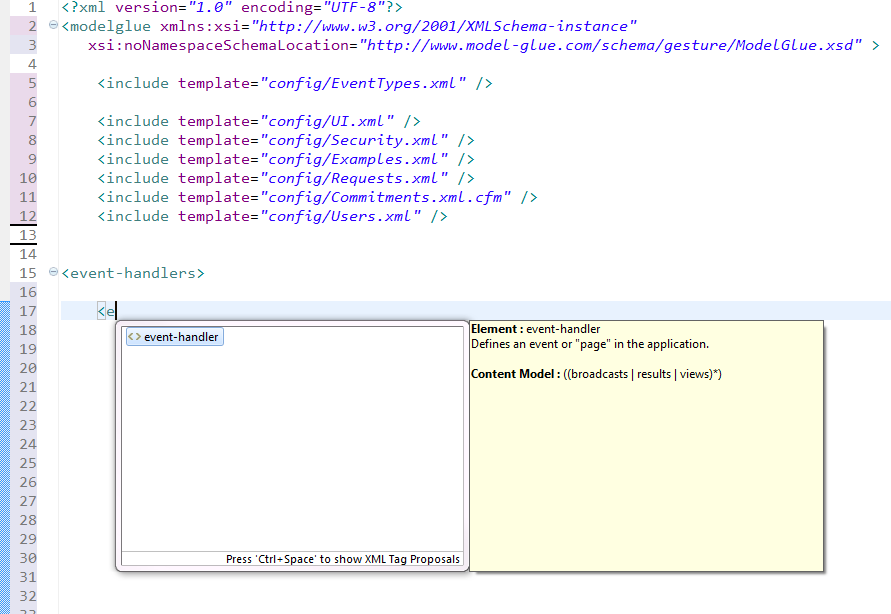The width and height of the screenshot is (891, 614).
Task: Collapse the modelglue element fold marker
Action: [53, 24]
